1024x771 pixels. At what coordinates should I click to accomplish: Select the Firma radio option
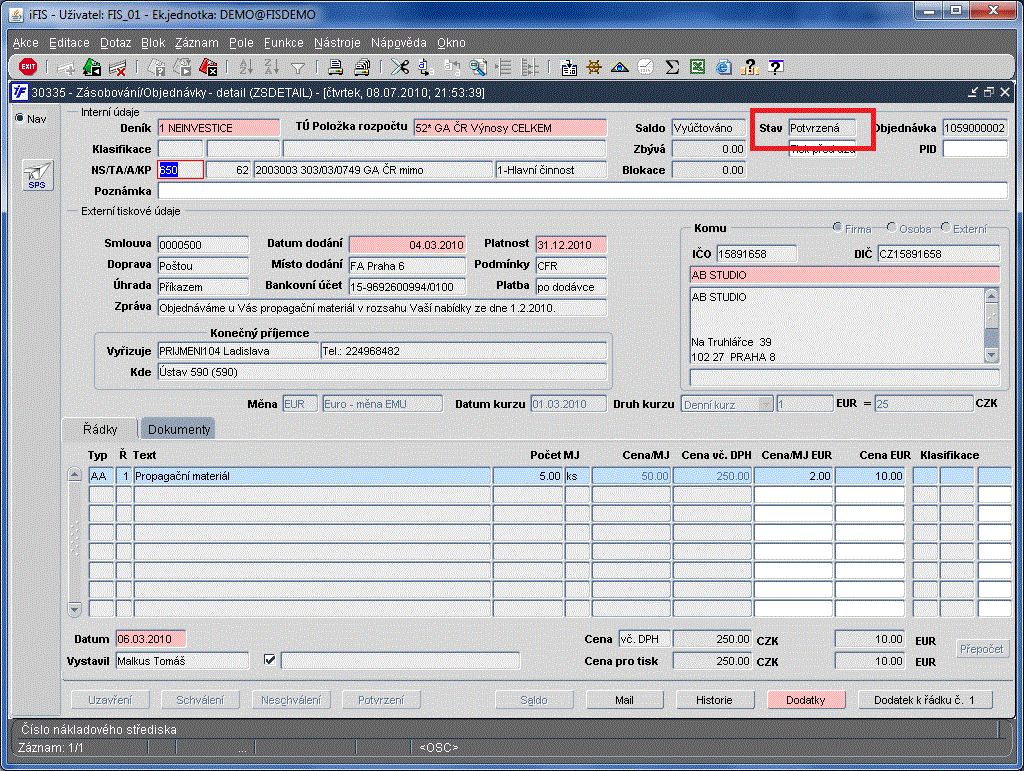click(x=837, y=228)
